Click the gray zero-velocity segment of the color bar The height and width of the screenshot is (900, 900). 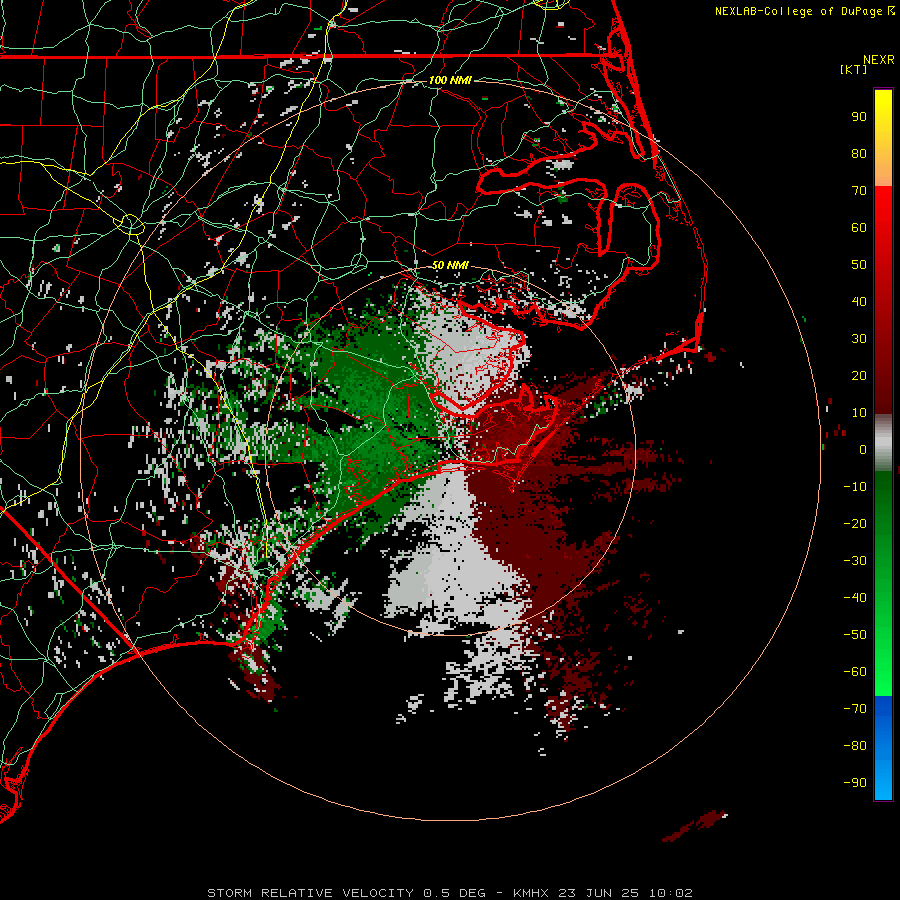pos(883,442)
